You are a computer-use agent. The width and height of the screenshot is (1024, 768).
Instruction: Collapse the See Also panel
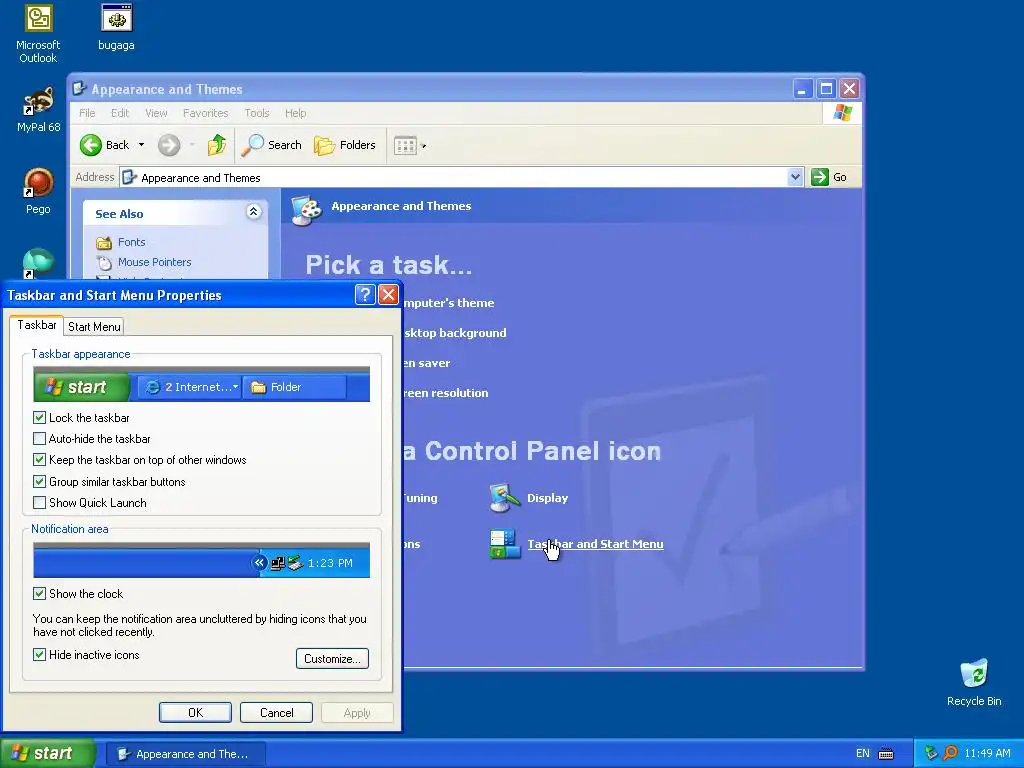tap(253, 212)
